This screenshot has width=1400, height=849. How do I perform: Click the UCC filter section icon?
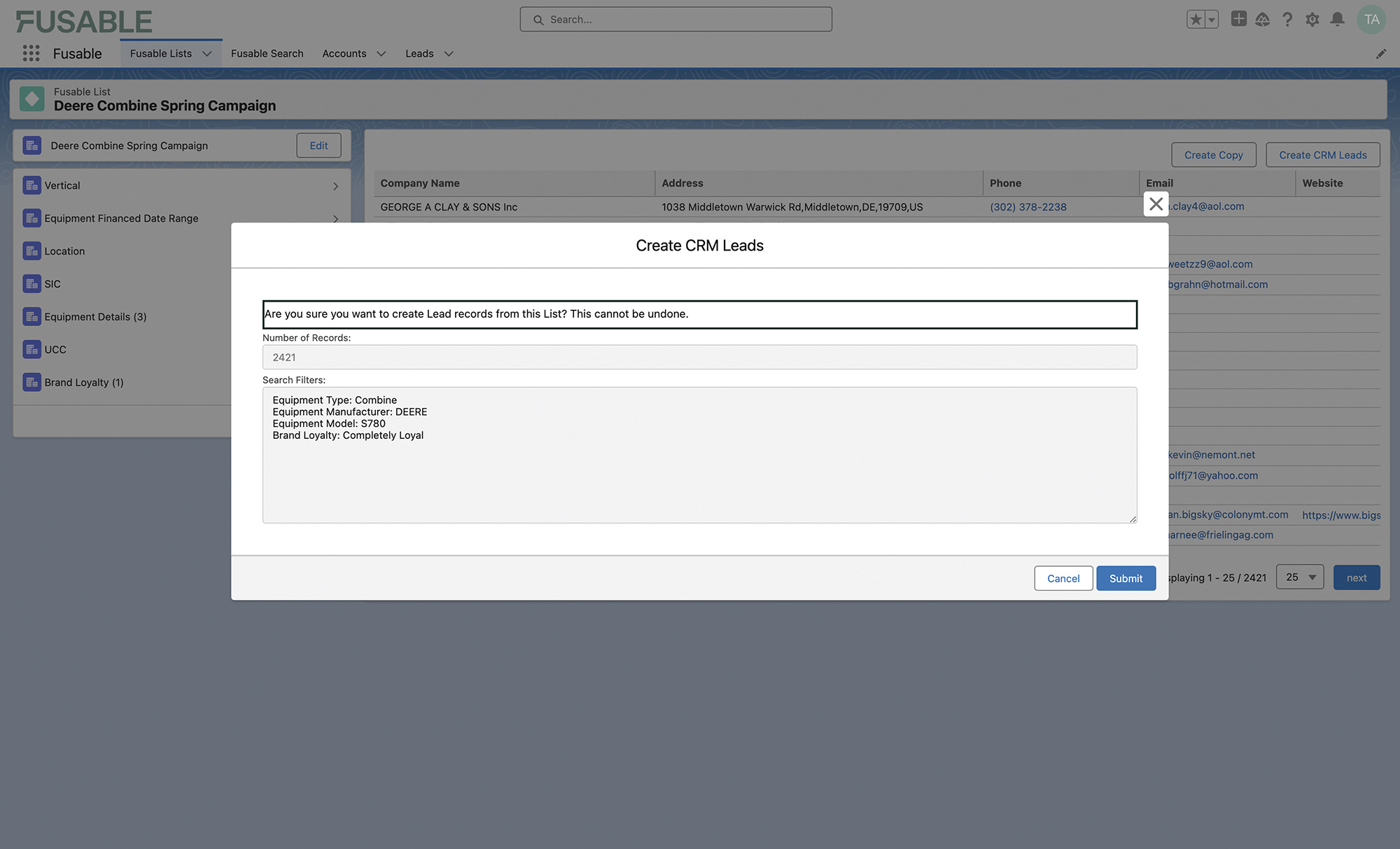coord(32,349)
